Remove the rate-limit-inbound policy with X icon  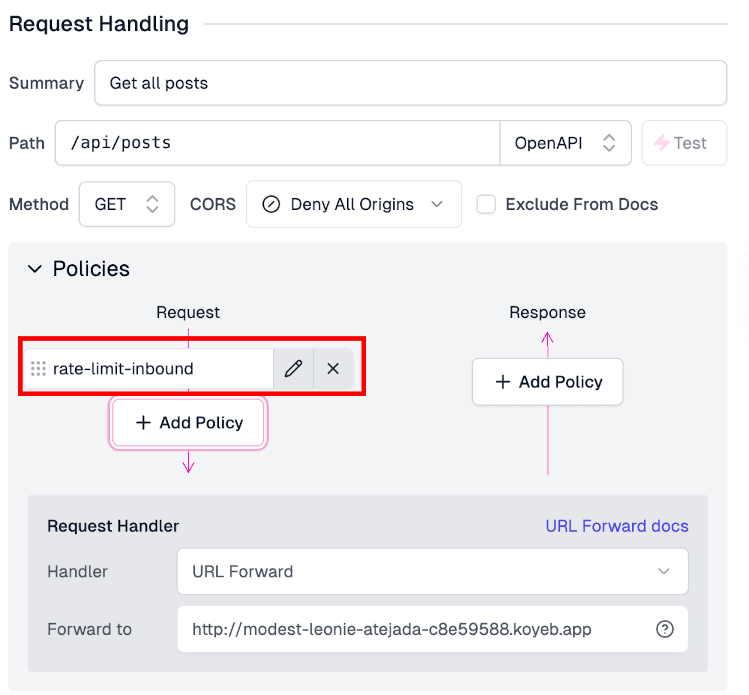click(333, 369)
